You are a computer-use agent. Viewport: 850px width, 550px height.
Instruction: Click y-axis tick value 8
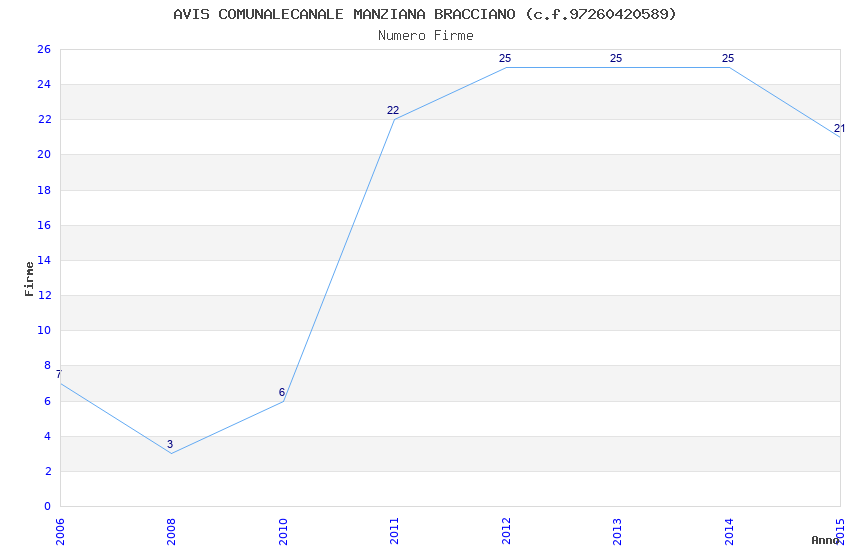point(48,366)
